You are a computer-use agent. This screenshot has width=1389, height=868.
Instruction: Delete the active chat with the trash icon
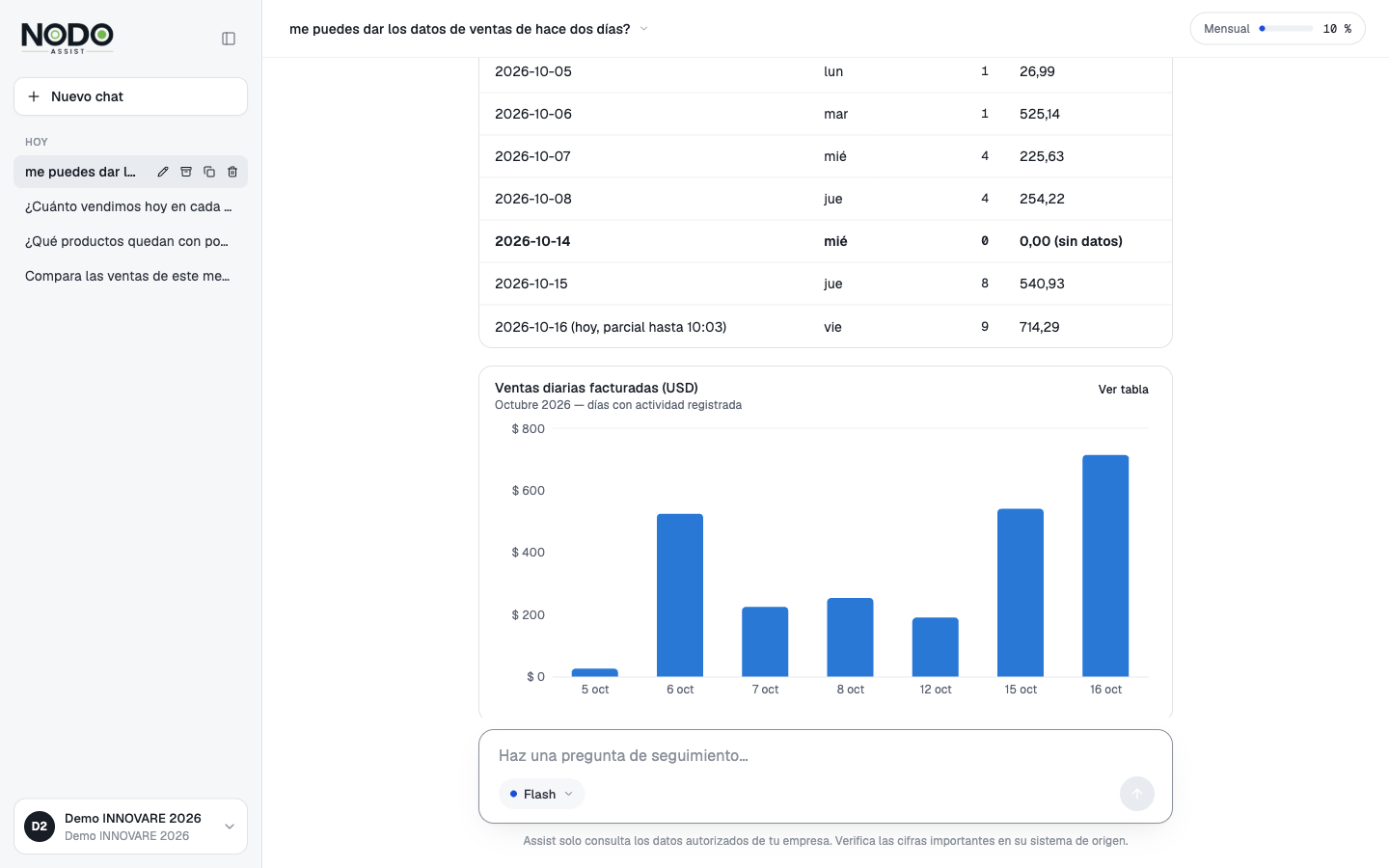coord(232,172)
